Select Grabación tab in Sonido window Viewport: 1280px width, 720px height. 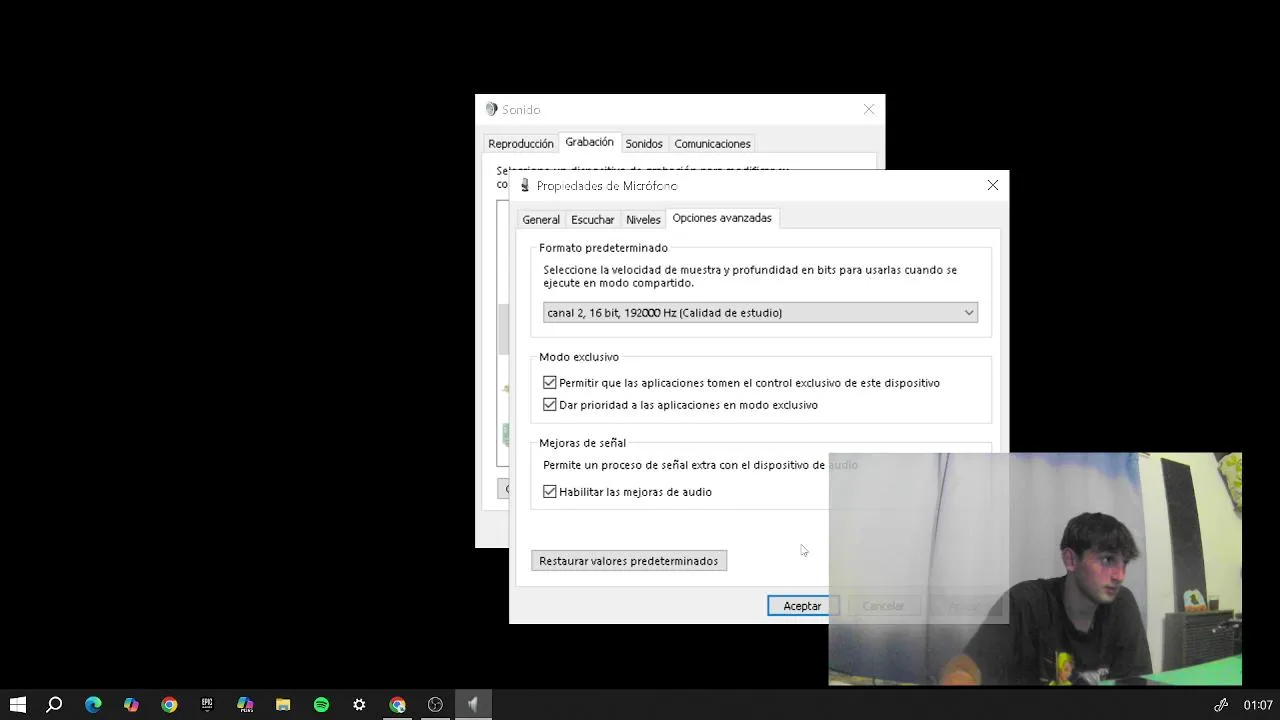[589, 142]
